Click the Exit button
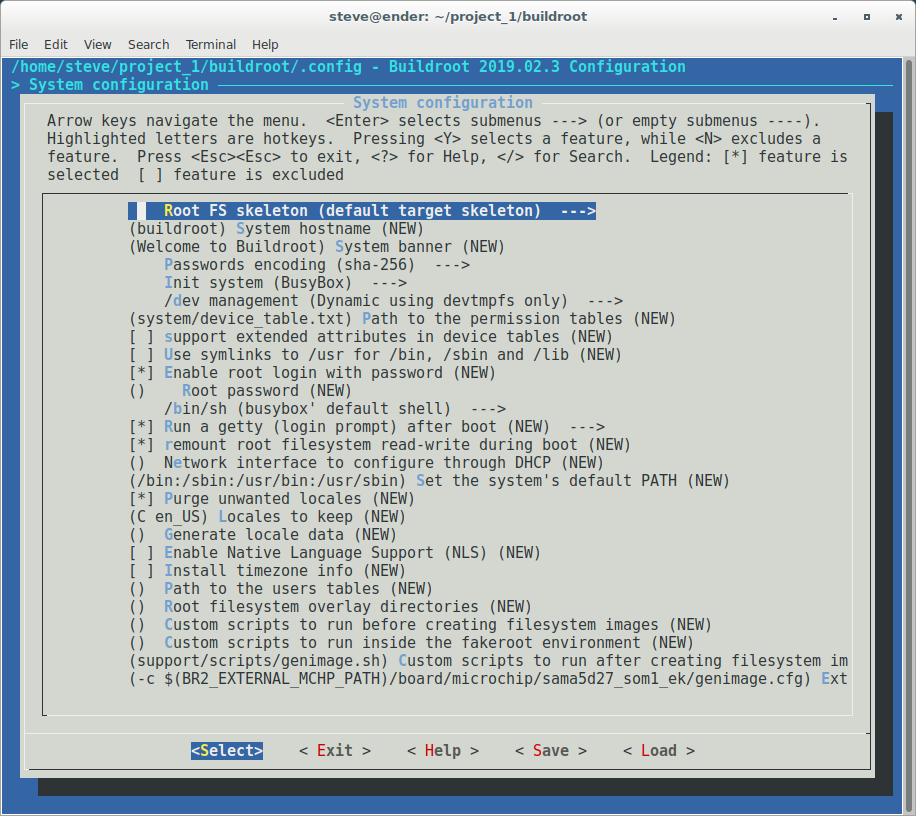Image resolution: width=916 pixels, height=816 pixels. click(x=335, y=751)
